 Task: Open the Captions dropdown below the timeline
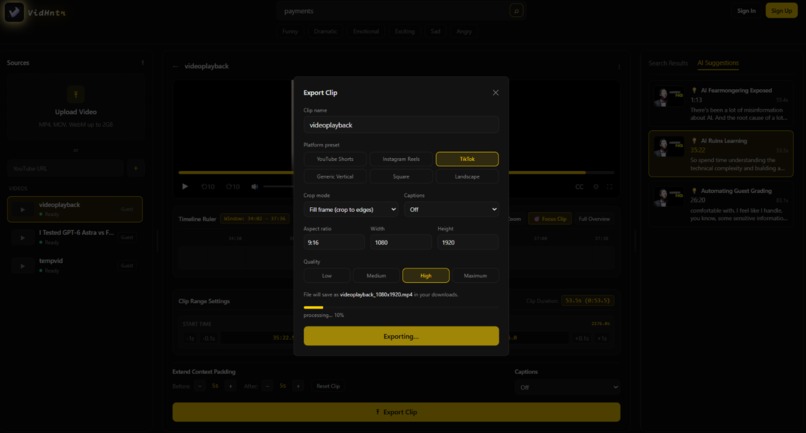coord(567,387)
